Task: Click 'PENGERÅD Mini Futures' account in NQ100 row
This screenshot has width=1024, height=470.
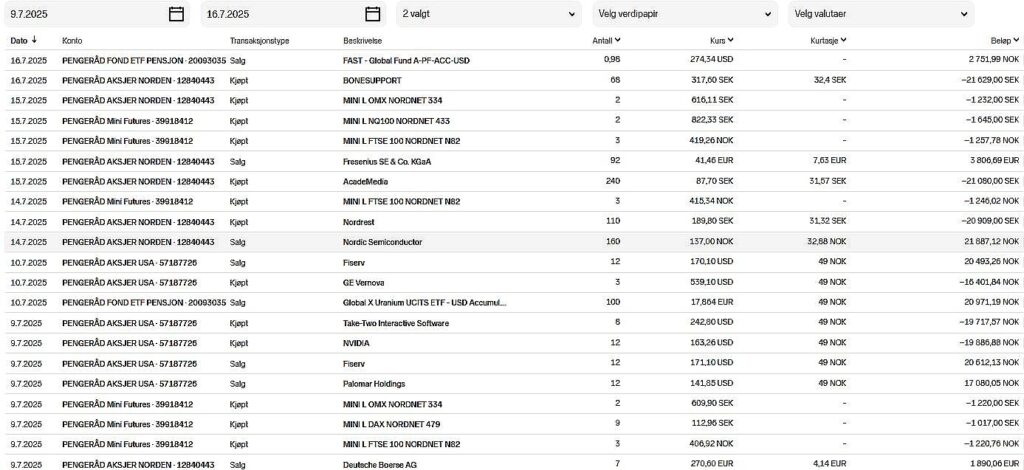Action: coord(127,121)
